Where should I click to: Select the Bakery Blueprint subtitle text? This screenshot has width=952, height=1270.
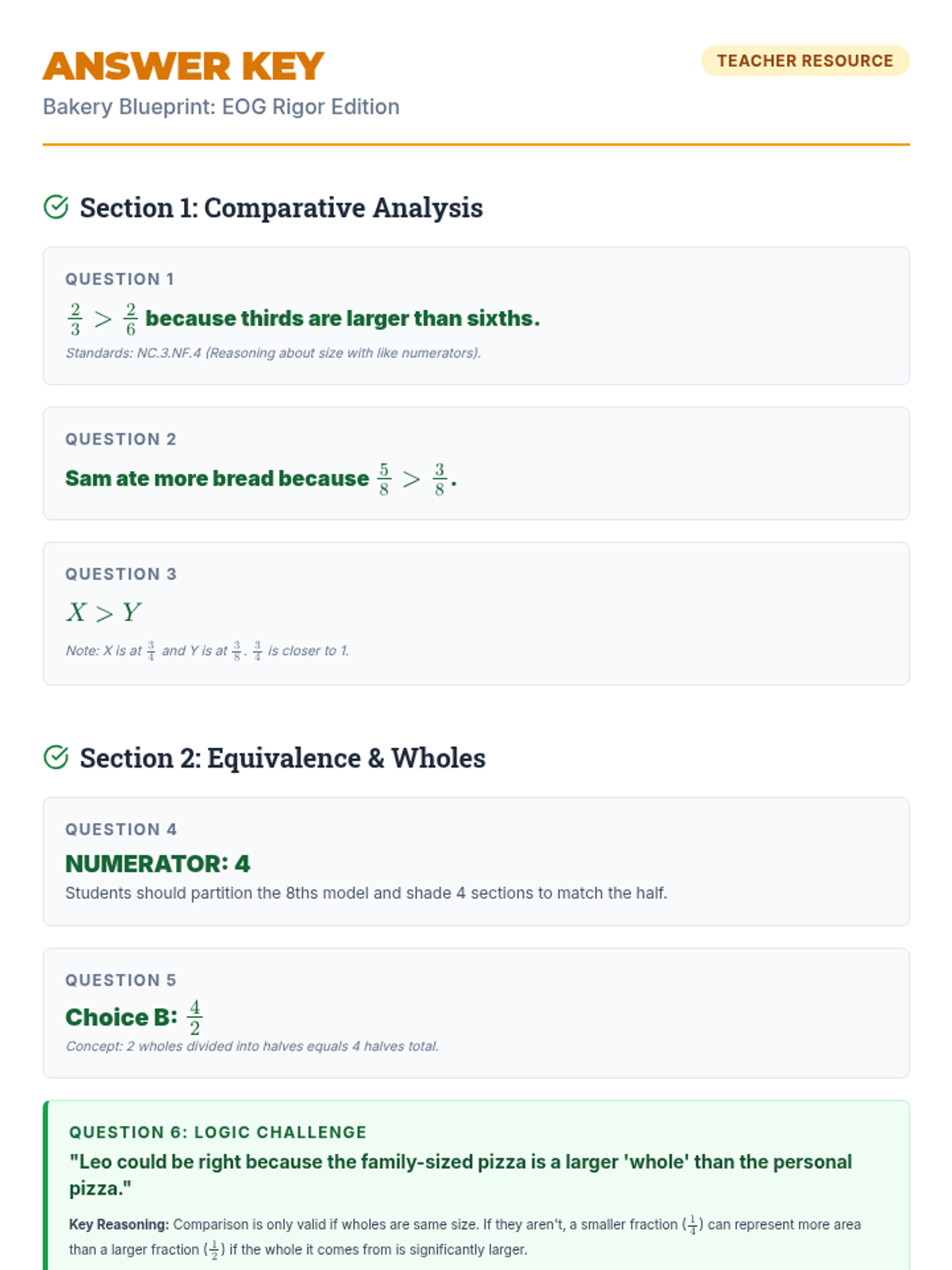coord(221,107)
